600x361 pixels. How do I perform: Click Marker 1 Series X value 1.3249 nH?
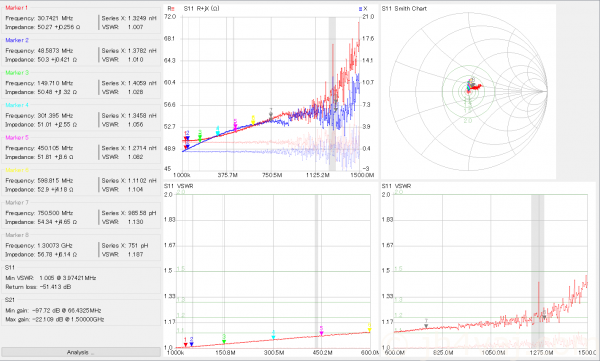[x=142, y=18]
